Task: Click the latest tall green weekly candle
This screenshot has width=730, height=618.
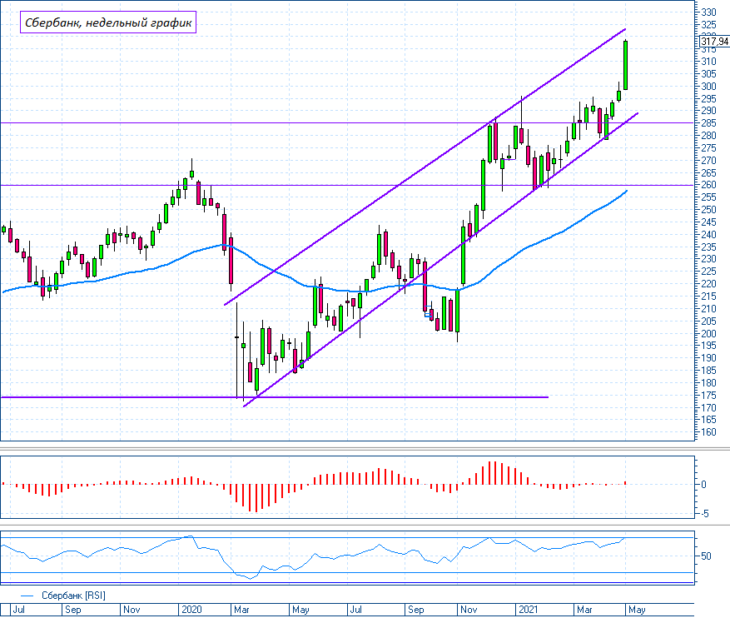Action: click(626, 65)
